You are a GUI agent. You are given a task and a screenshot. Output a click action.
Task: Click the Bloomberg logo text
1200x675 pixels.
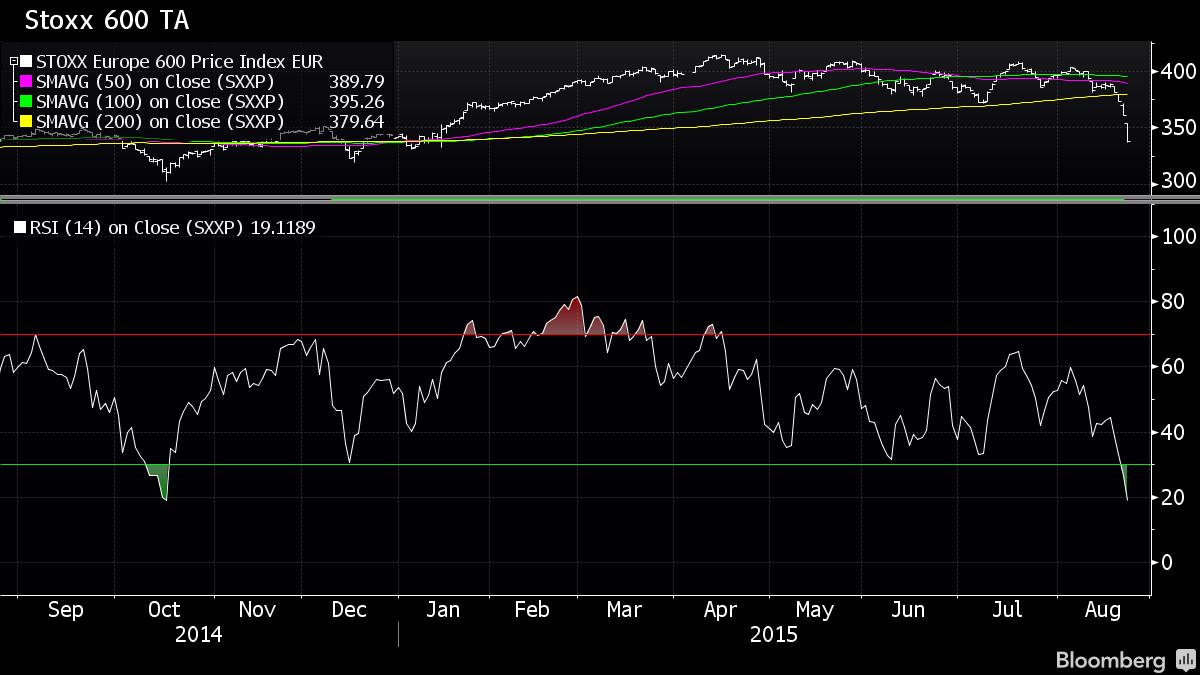coord(1111,661)
